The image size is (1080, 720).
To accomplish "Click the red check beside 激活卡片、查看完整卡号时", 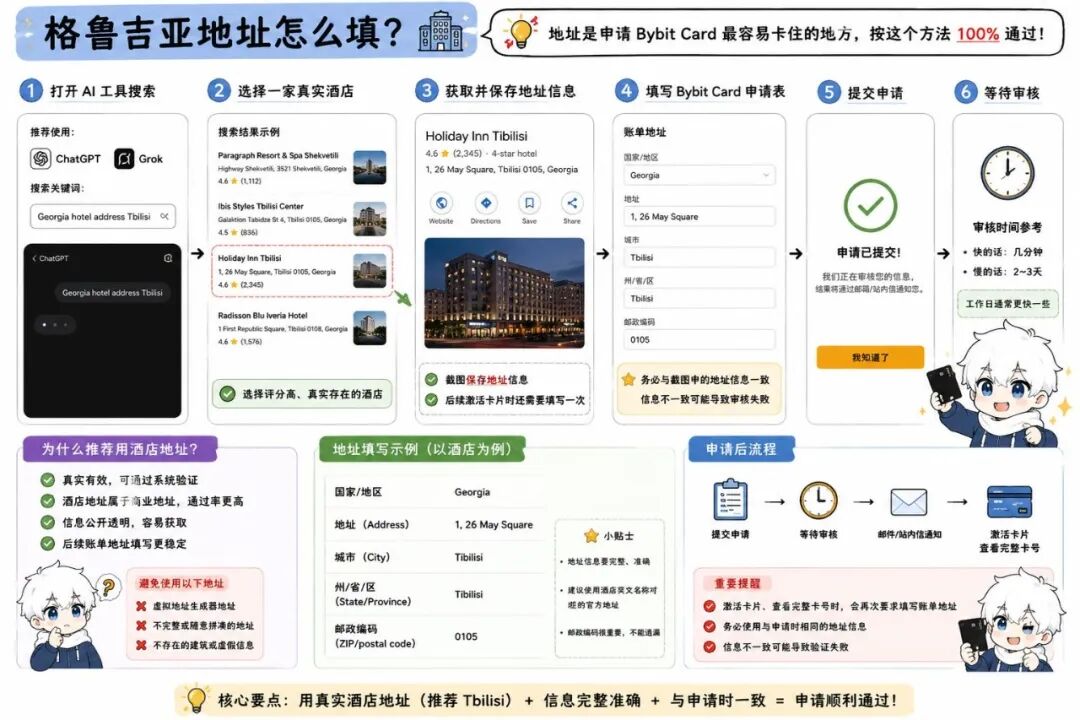I will 709,606.
